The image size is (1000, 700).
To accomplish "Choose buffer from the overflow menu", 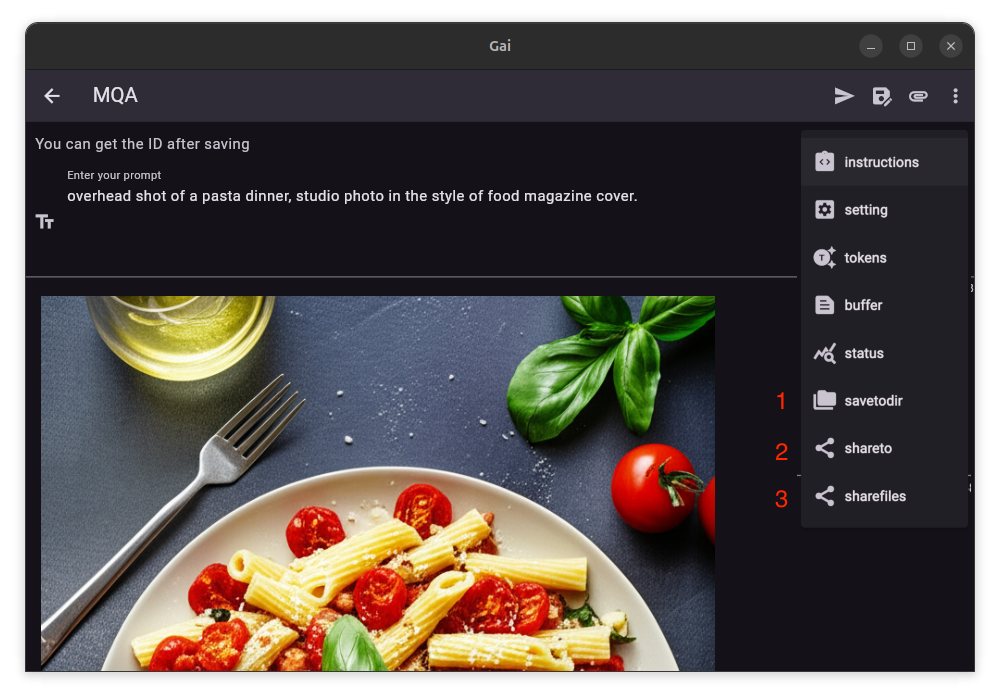I will [863, 305].
